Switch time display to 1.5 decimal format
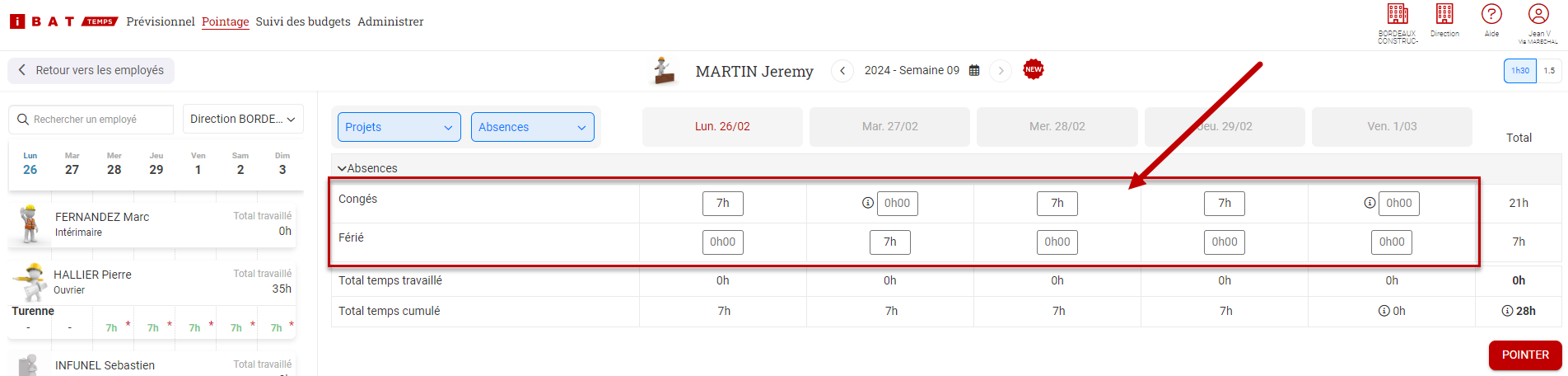Image resolution: width=1568 pixels, height=376 pixels. [1549, 71]
